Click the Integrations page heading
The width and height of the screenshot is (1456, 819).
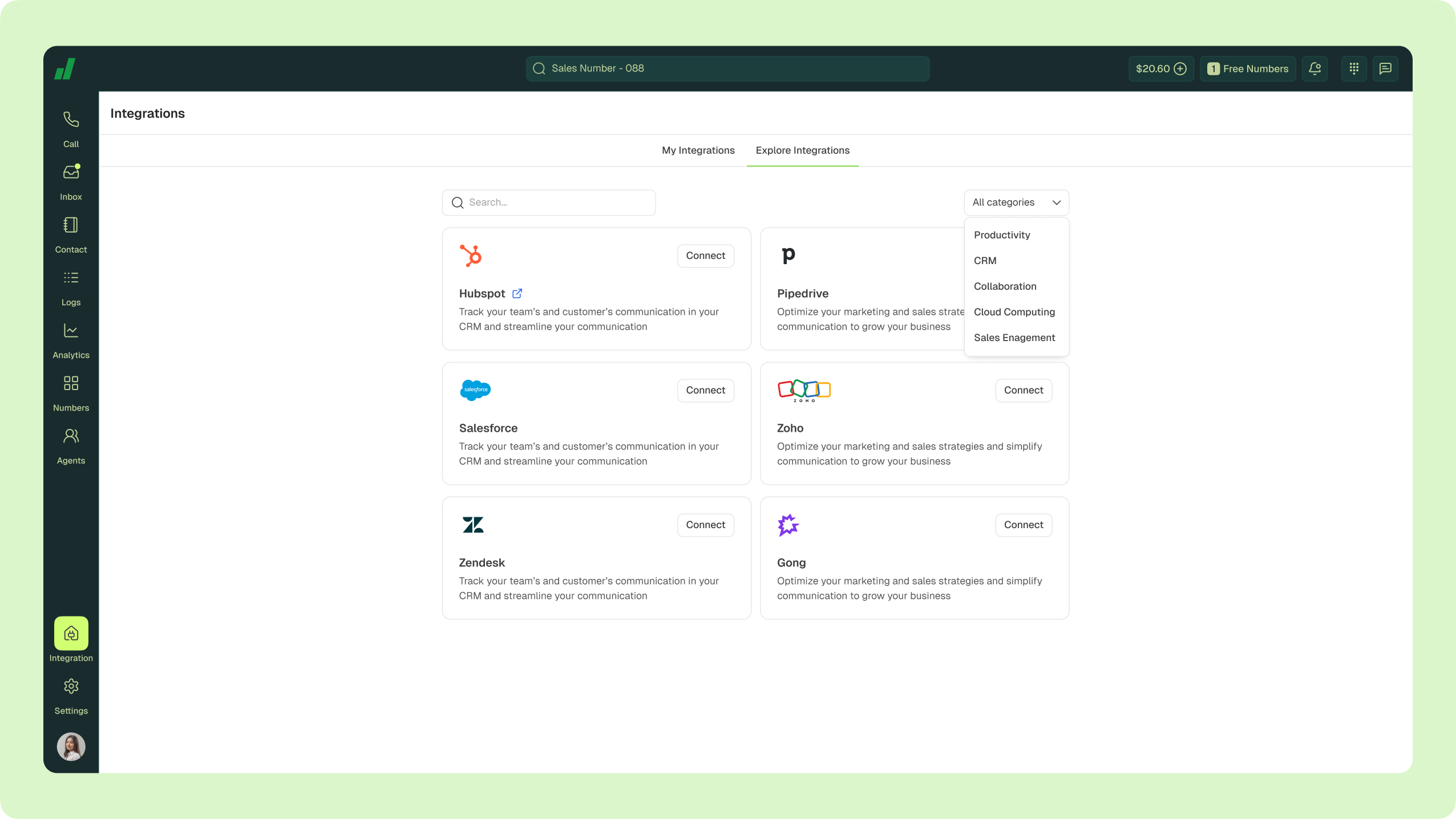[147, 113]
